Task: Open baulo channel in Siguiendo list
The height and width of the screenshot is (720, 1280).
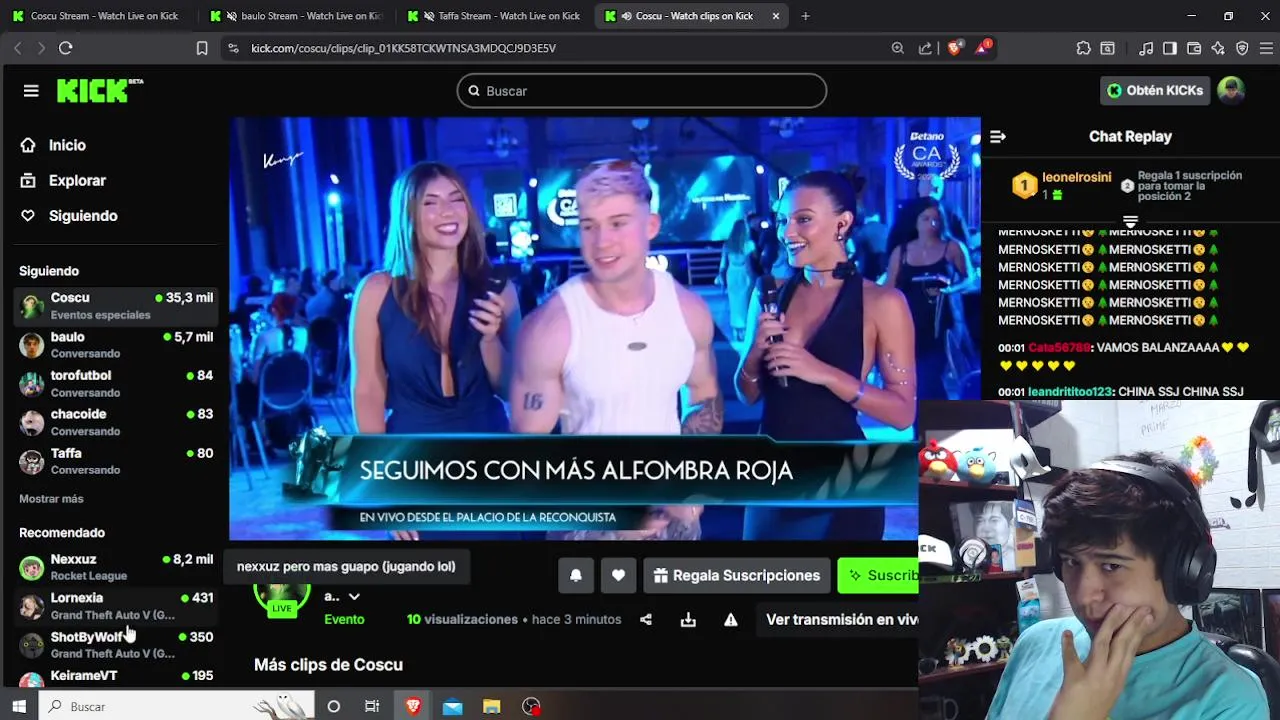Action: 117,345
